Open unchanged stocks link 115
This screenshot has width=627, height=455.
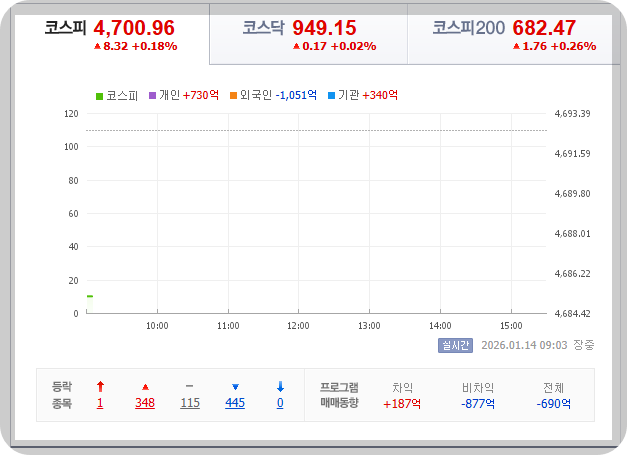(x=190, y=403)
